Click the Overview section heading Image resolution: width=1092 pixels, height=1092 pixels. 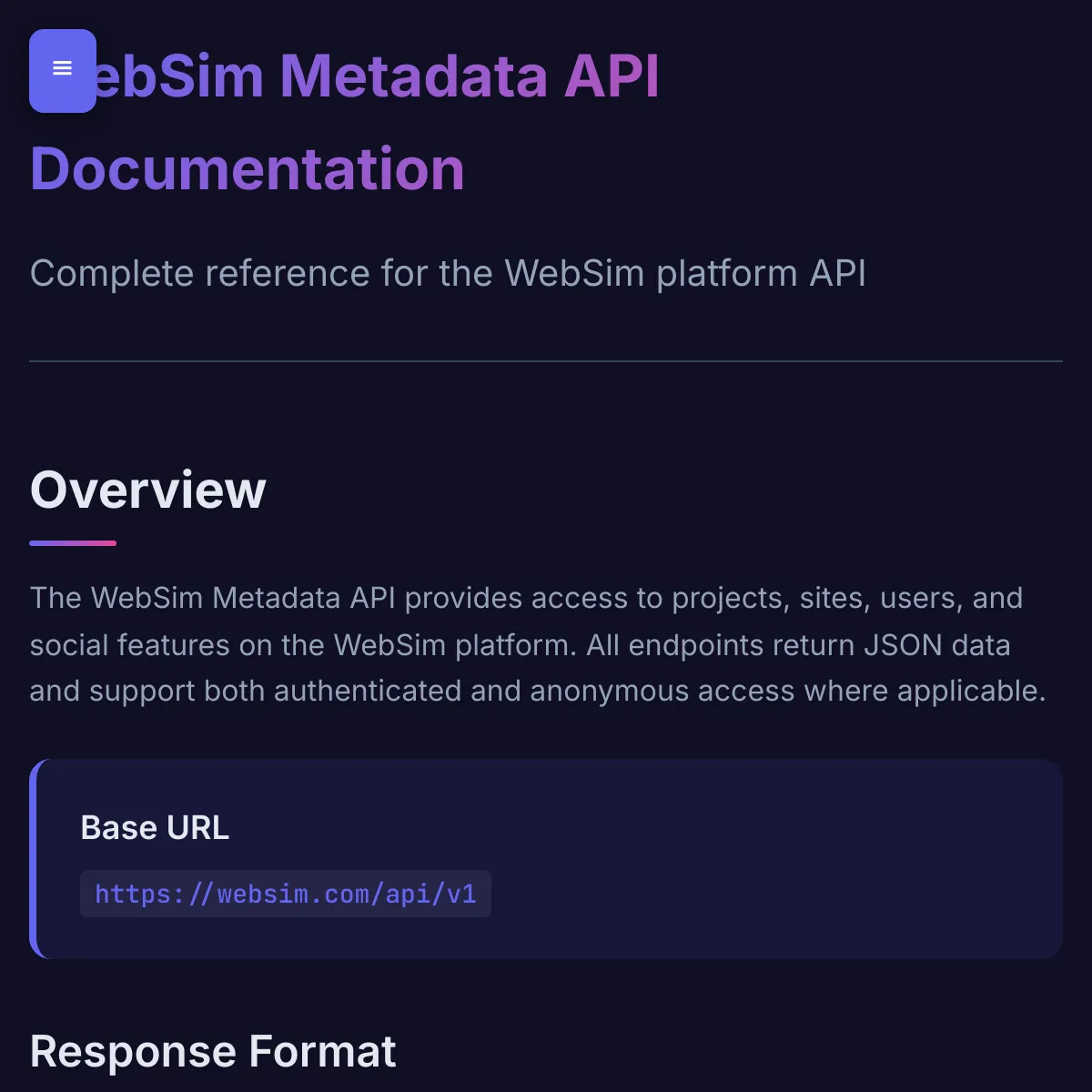coord(147,490)
